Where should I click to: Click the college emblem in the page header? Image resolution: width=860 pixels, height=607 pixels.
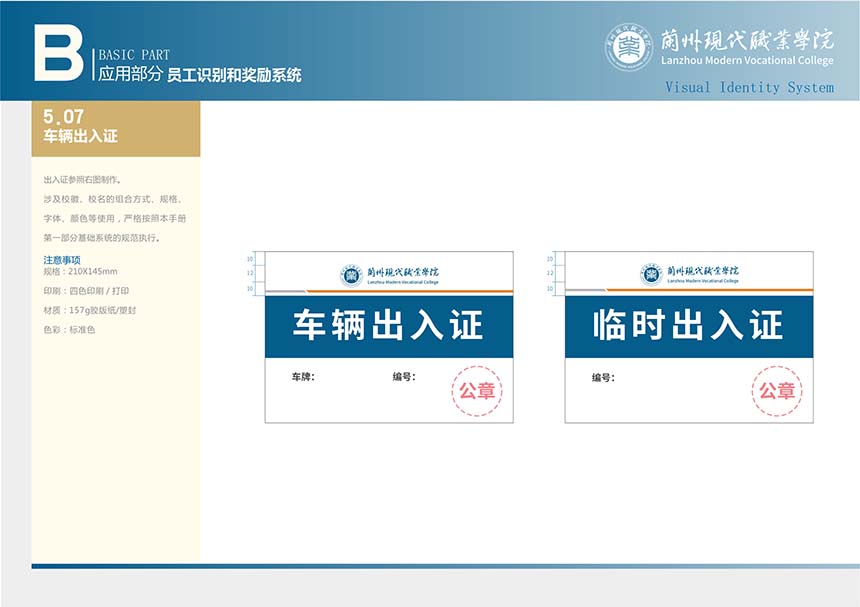point(628,47)
